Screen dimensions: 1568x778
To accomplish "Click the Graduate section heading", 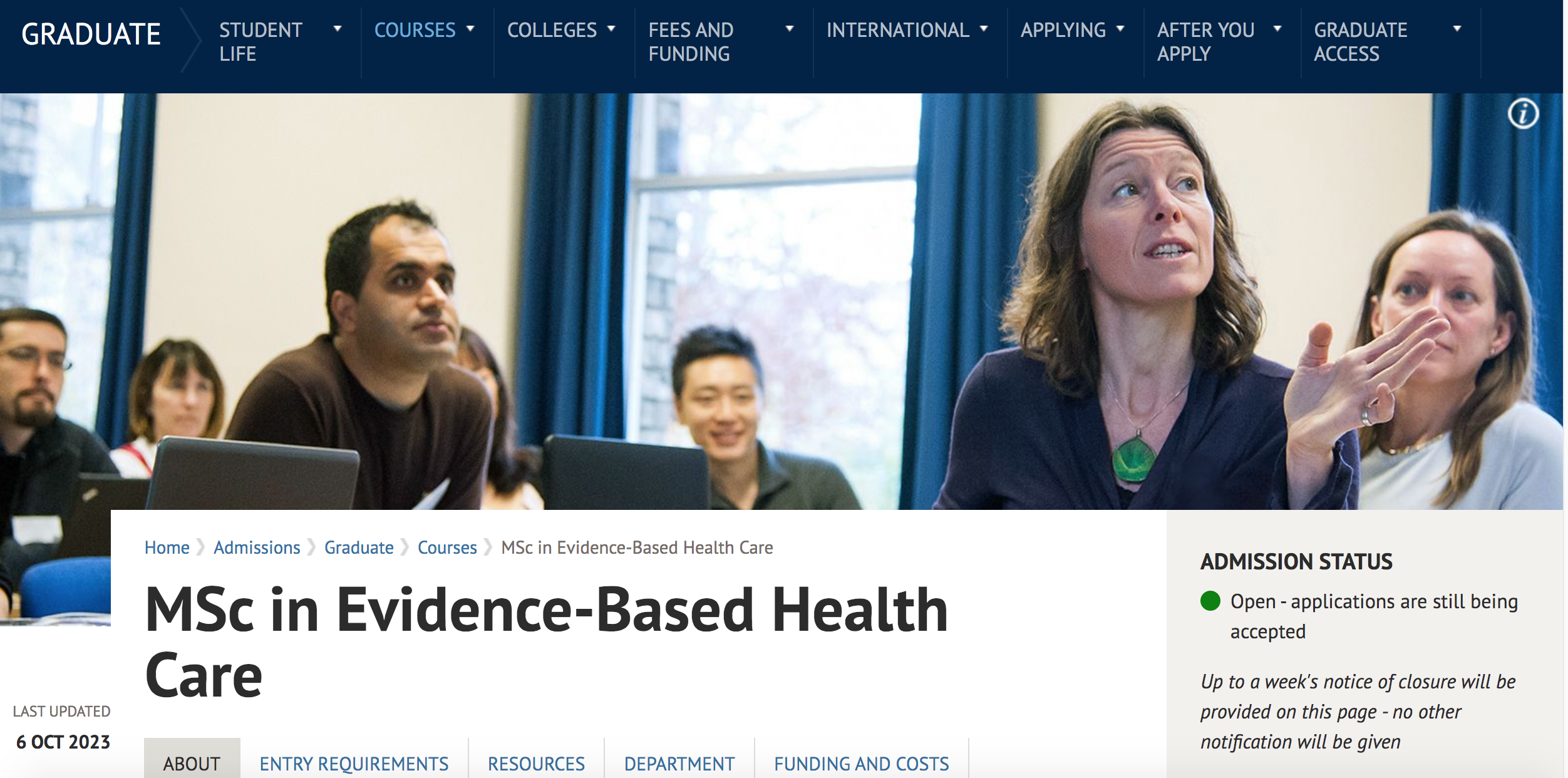I will (x=91, y=34).
